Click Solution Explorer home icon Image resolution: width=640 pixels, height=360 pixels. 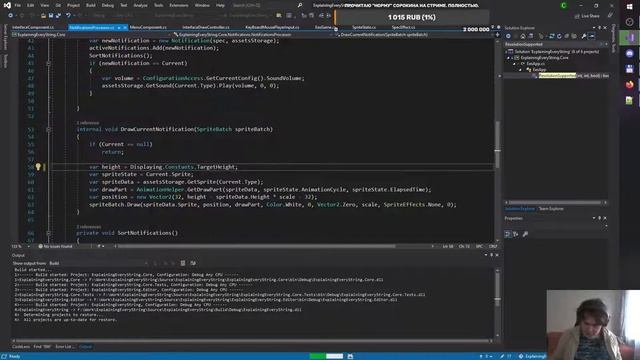pos(522,36)
